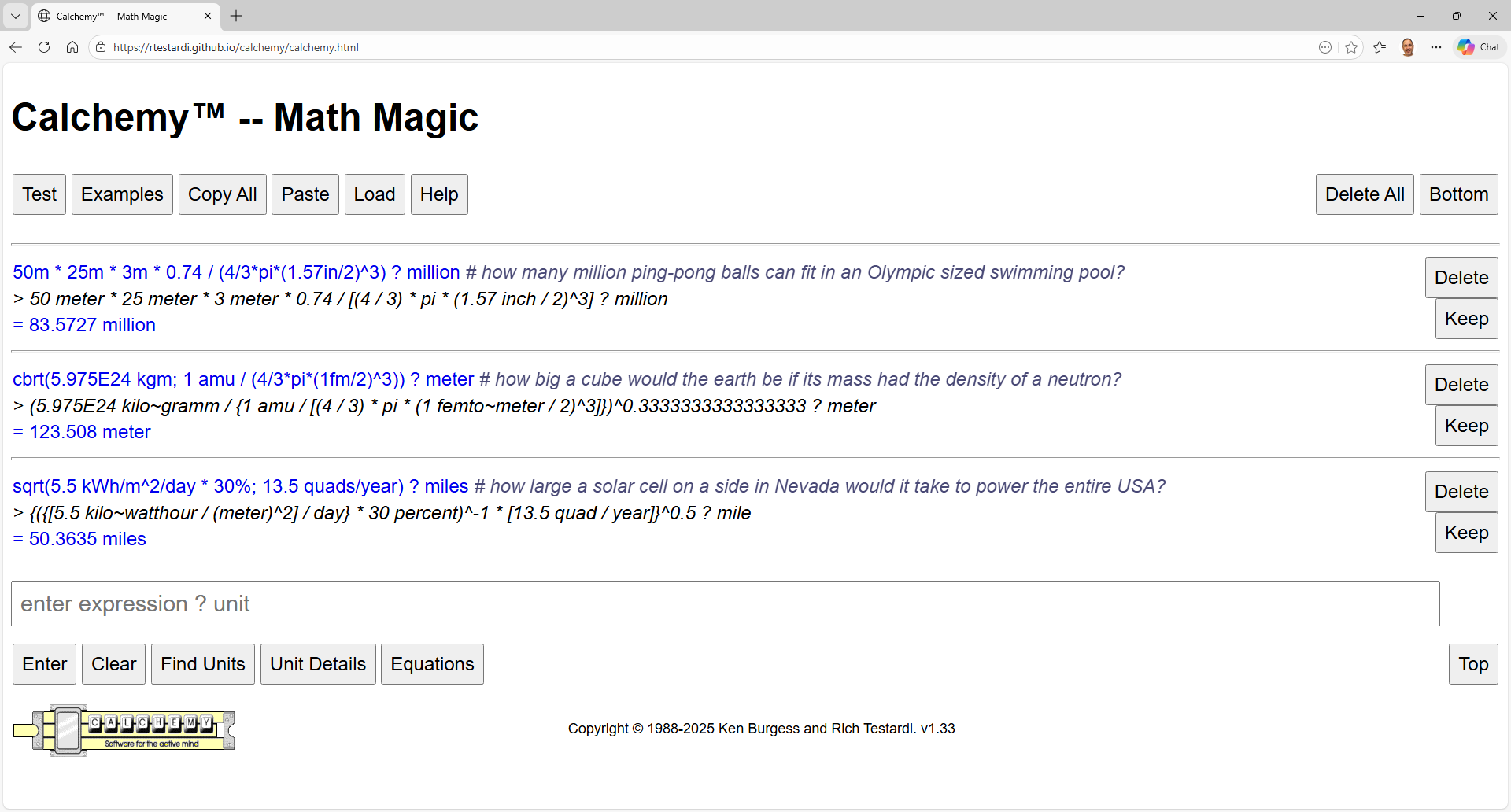Open browser settings ellipsis menu
The image size is (1511, 812).
[1436, 47]
